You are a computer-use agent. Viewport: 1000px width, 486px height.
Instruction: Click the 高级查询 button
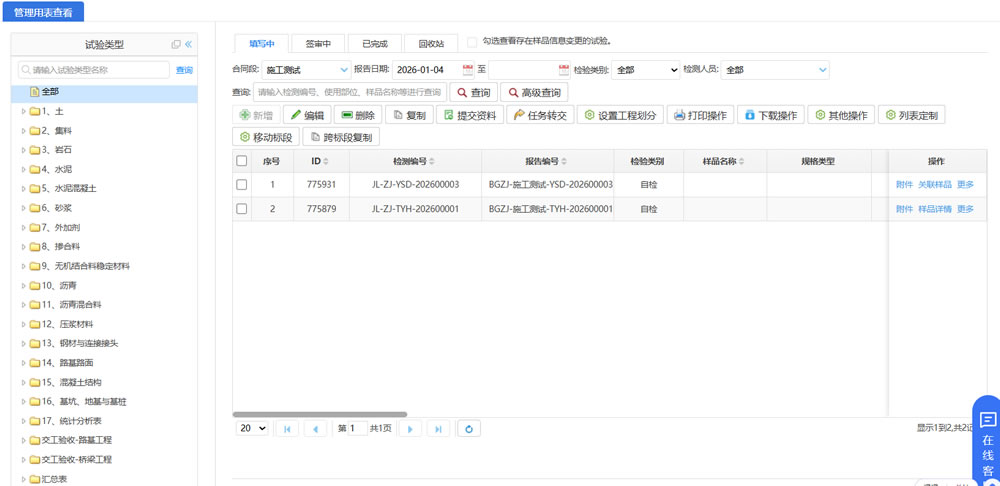[534, 92]
